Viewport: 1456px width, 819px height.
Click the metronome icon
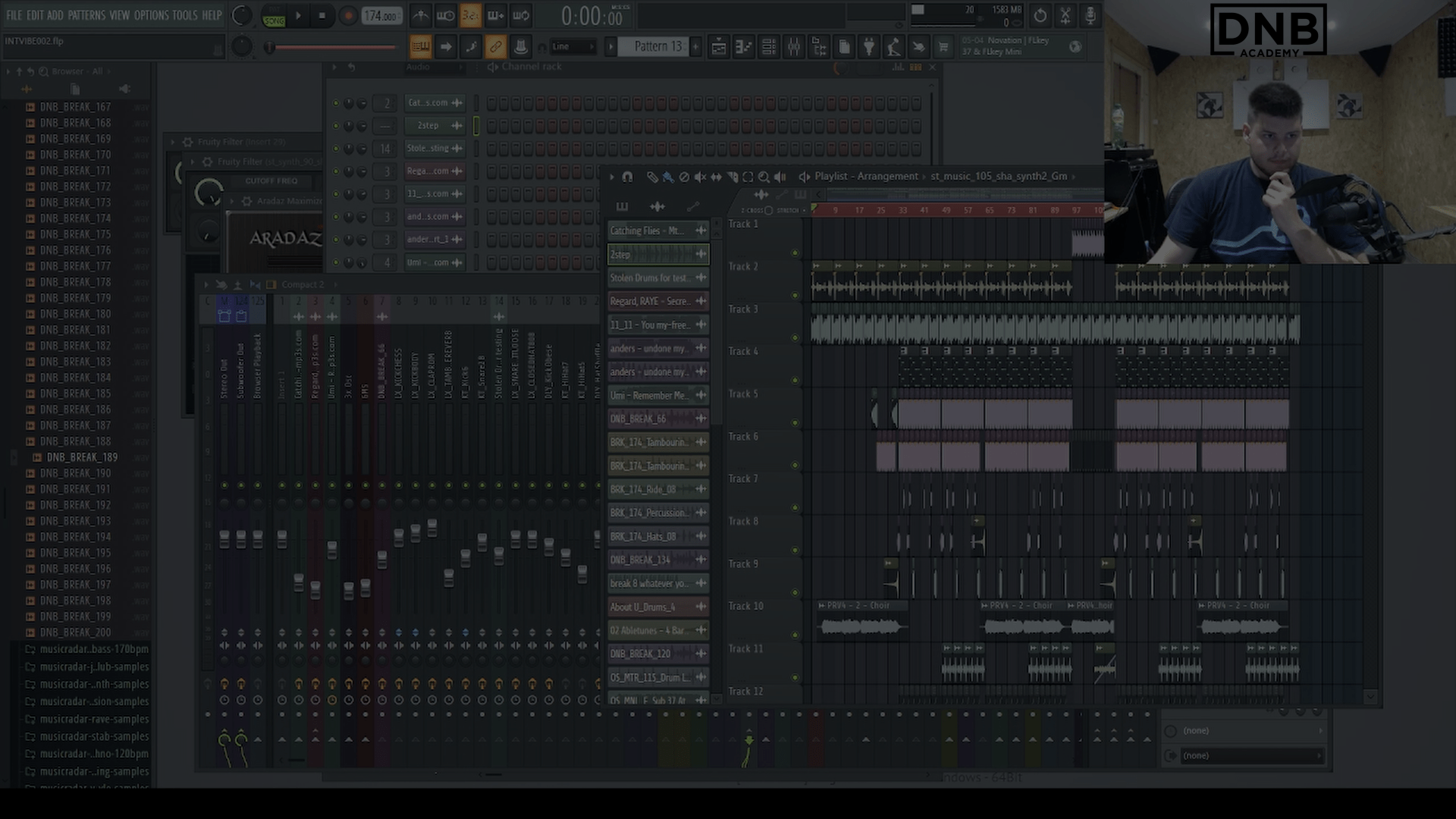click(x=421, y=15)
